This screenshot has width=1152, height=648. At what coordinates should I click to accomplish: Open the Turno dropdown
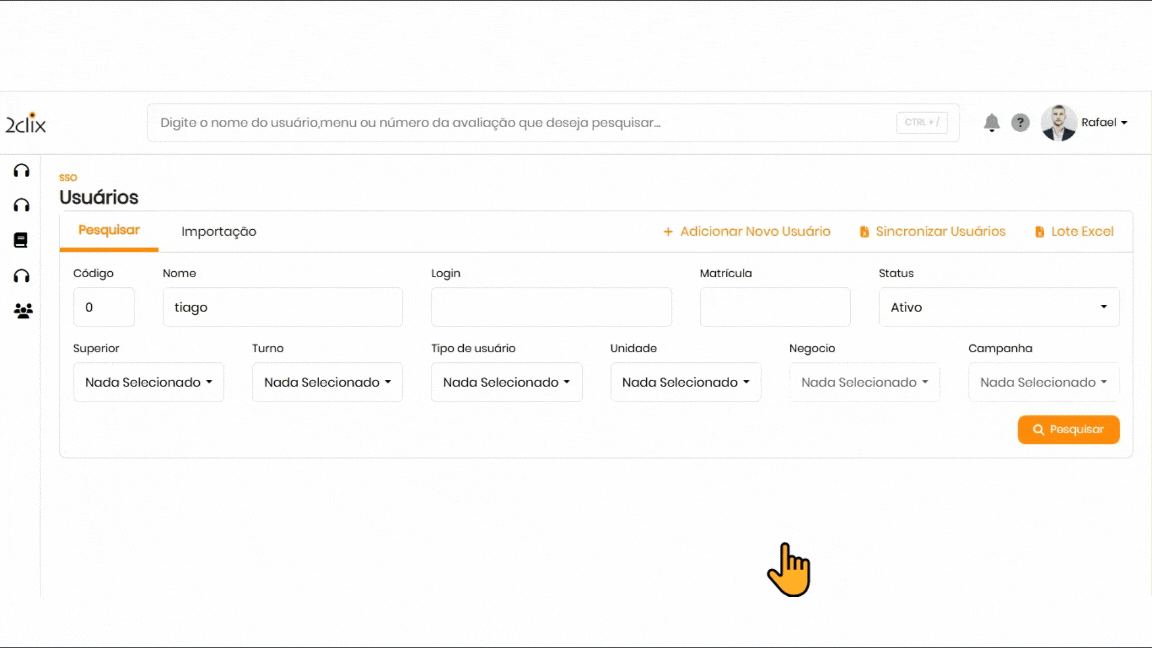click(327, 382)
